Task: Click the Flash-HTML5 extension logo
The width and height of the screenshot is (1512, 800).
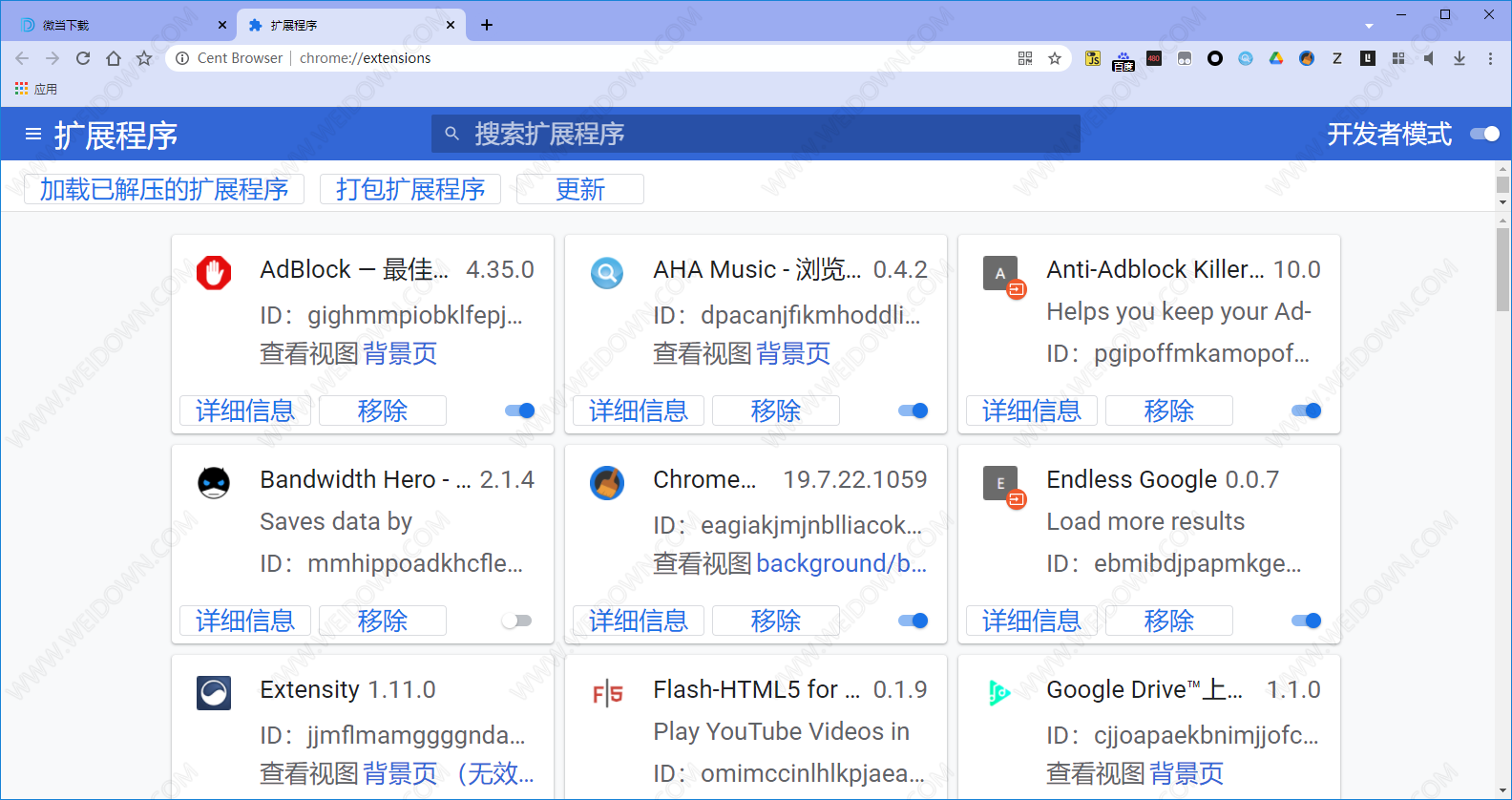Action: 607,693
